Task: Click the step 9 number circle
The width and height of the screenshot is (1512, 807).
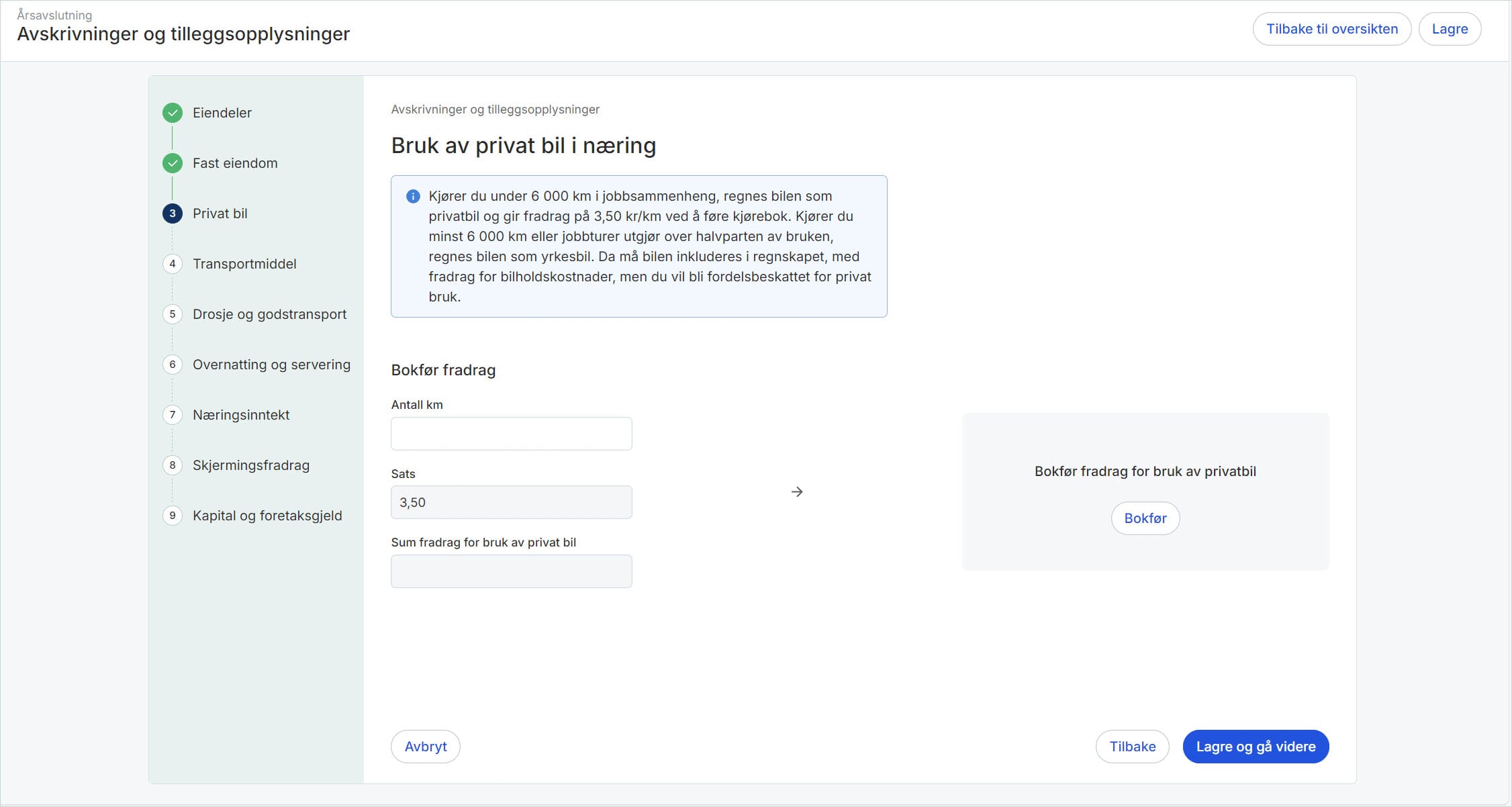Action: click(x=173, y=516)
